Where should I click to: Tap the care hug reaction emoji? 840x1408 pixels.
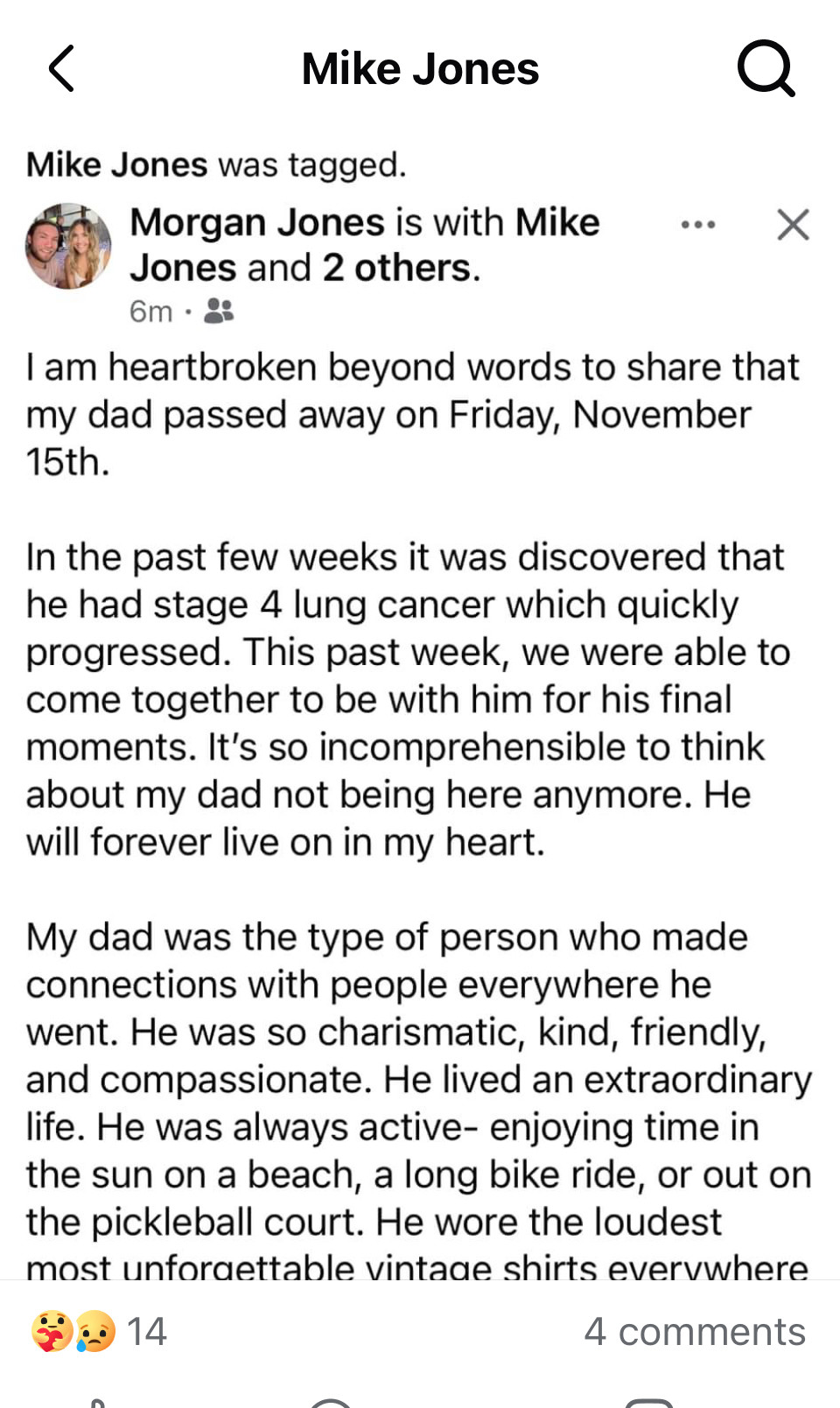point(51,1332)
